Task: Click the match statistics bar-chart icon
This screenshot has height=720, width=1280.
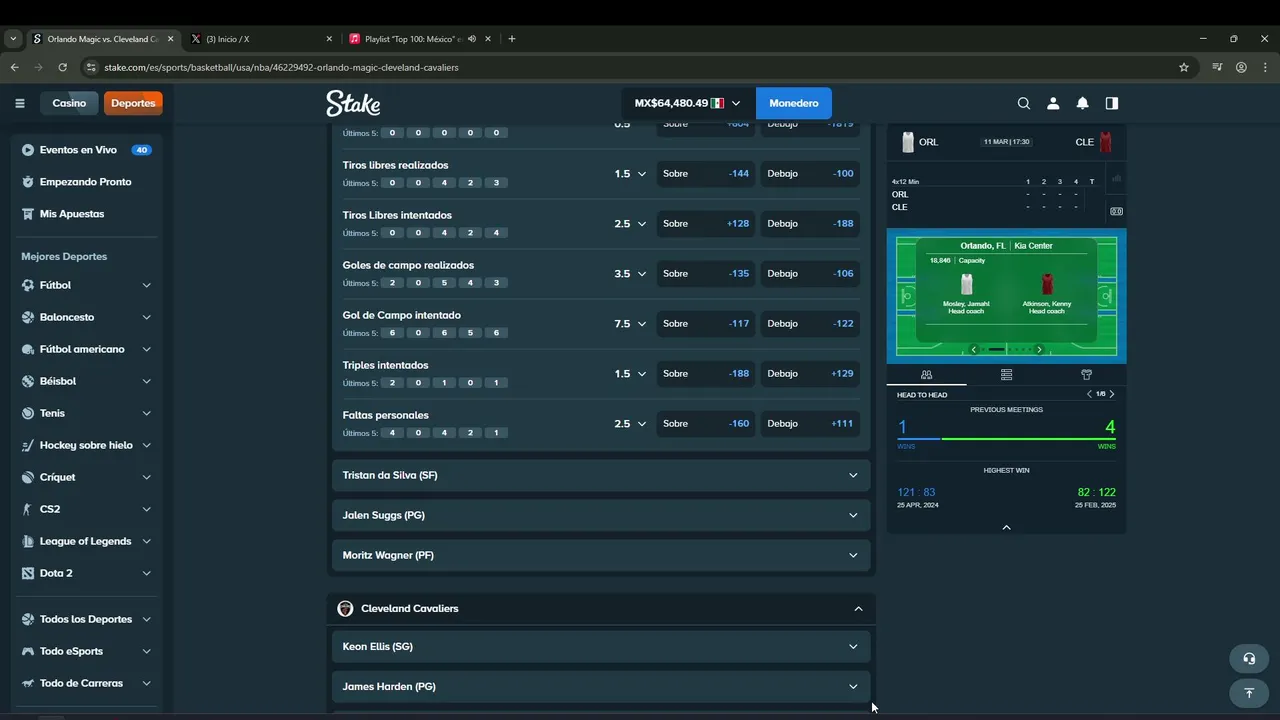Action: (x=1116, y=179)
